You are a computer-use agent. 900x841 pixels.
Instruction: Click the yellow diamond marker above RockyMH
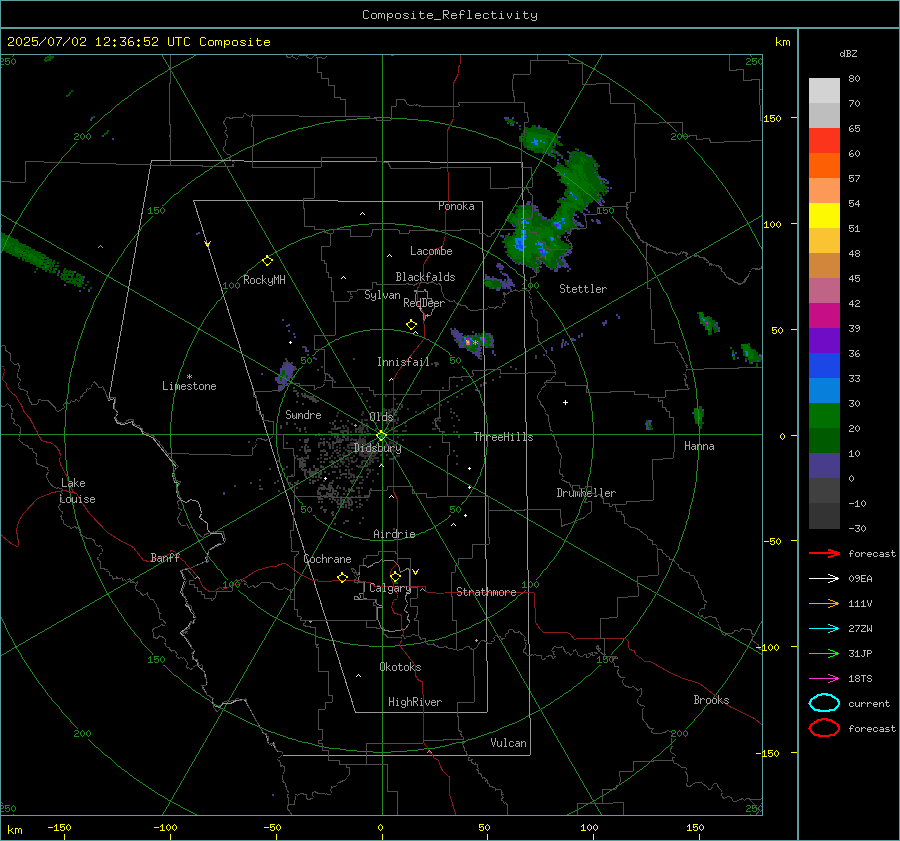pyautogui.click(x=267, y=261)
